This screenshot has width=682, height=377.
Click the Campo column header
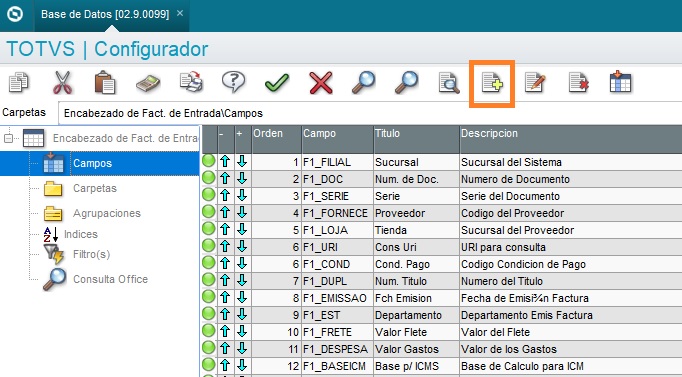coord(338,139)
